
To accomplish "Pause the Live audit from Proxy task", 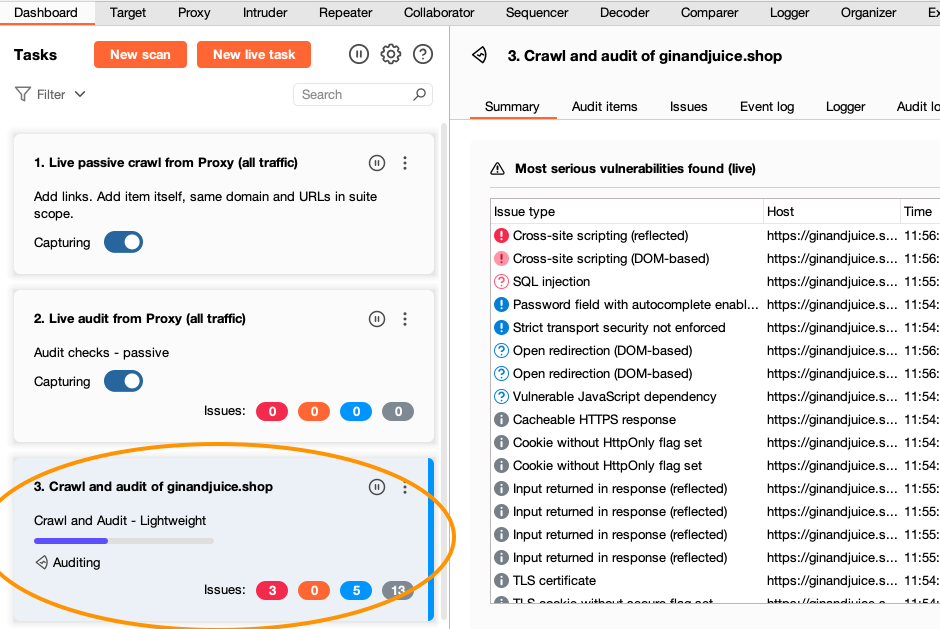I will pos(376,319).
